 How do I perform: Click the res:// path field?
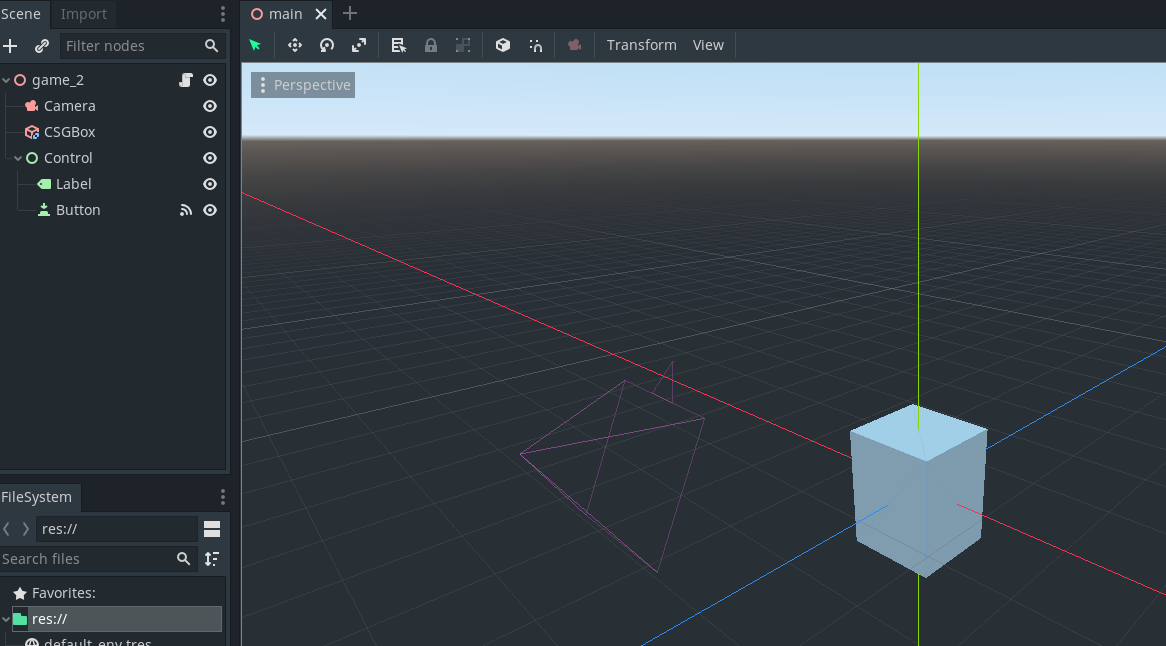(117, 529)
